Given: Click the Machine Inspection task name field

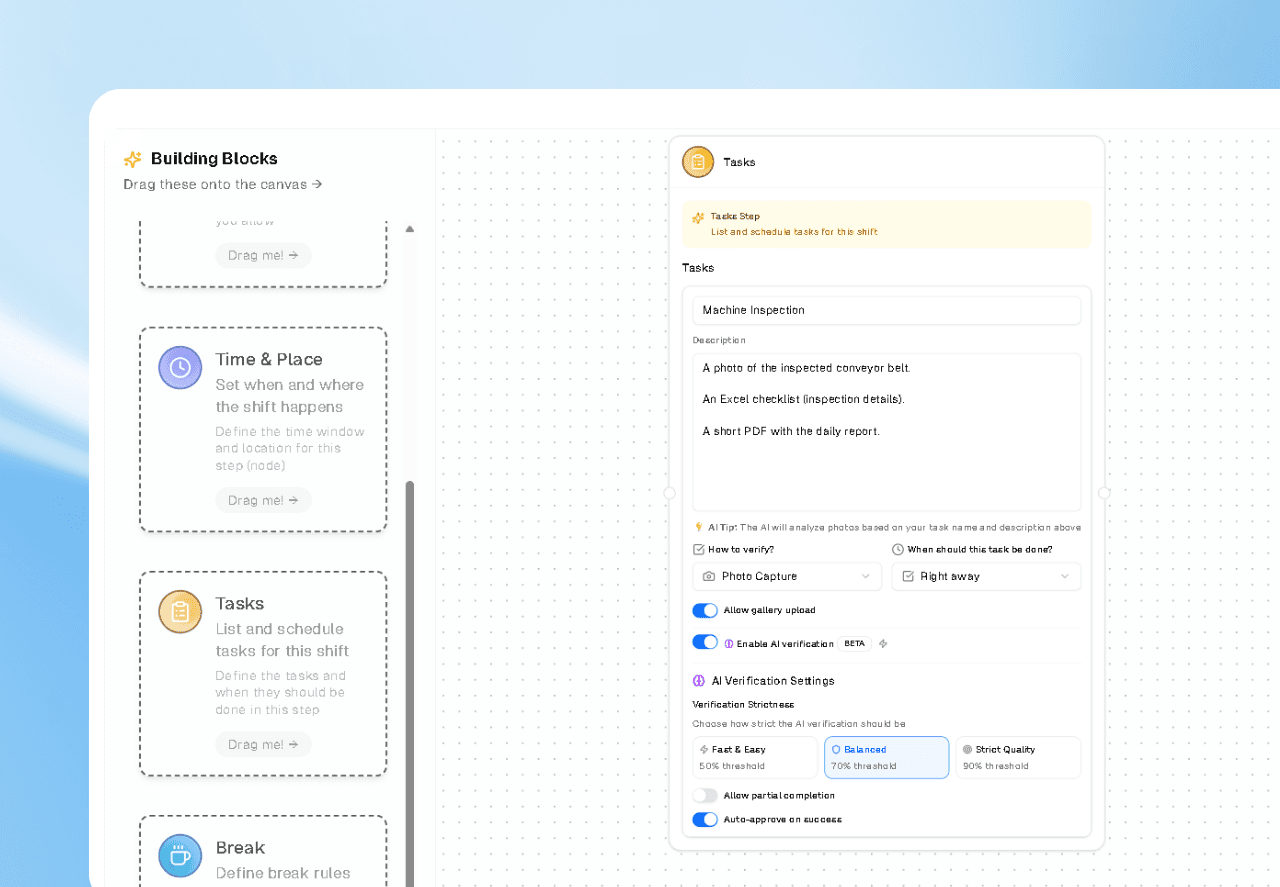Looking at the screenshot, I should [x=886, y=310].
